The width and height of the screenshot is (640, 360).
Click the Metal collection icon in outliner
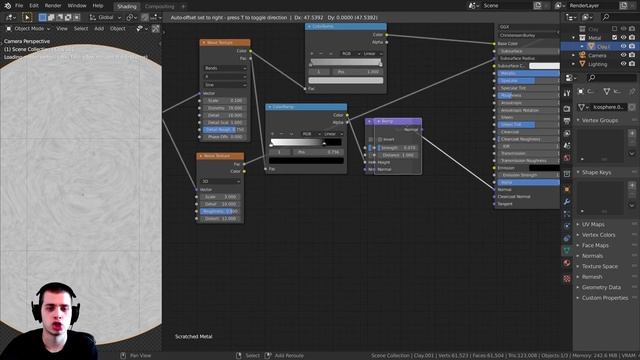pyautogui.click(x=582, y=38)
